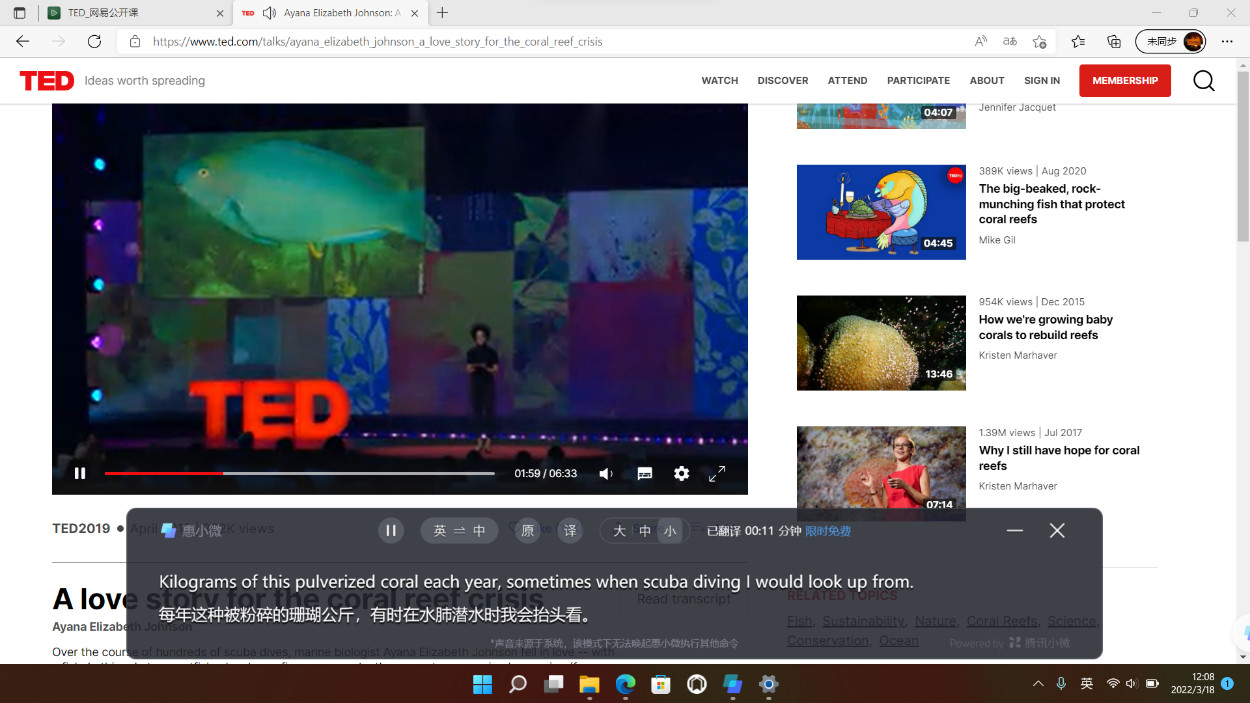Toggle video subtitles captions icon
Image resolution: width=1250 pixels, height=703 pixels.
(x=645, y=474)
